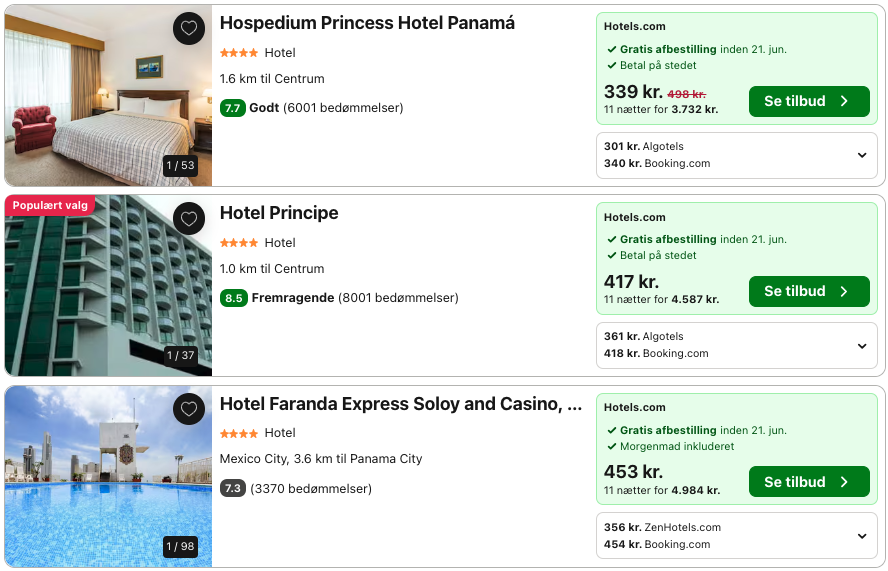Screen dimensions: 888x571
Task: Click the Populært valg label
Action: coord(50,205)
